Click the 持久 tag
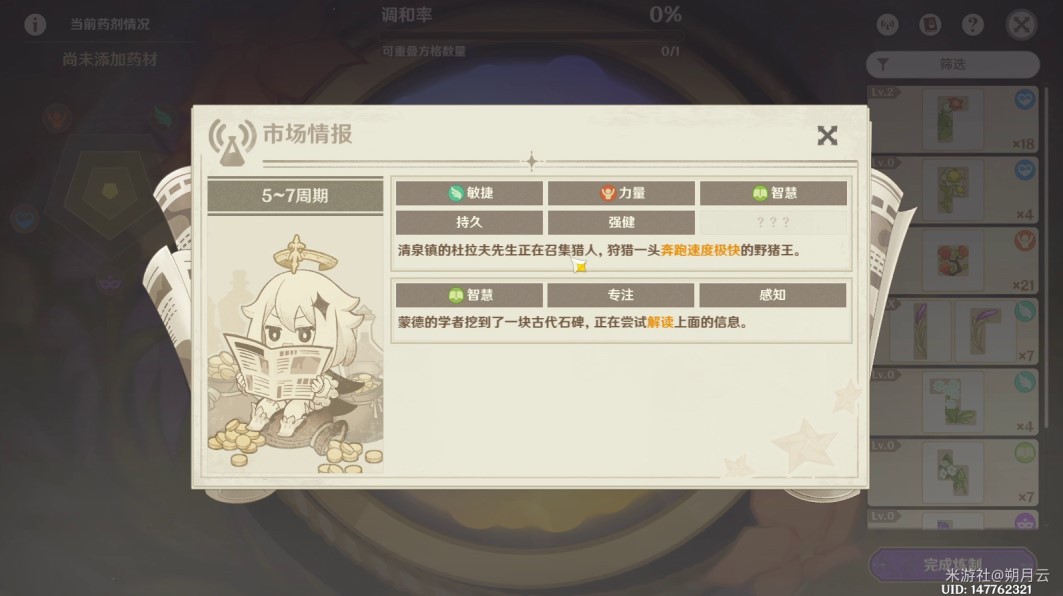The width and height of the screenshot is (1063, 596). (469, 222)
